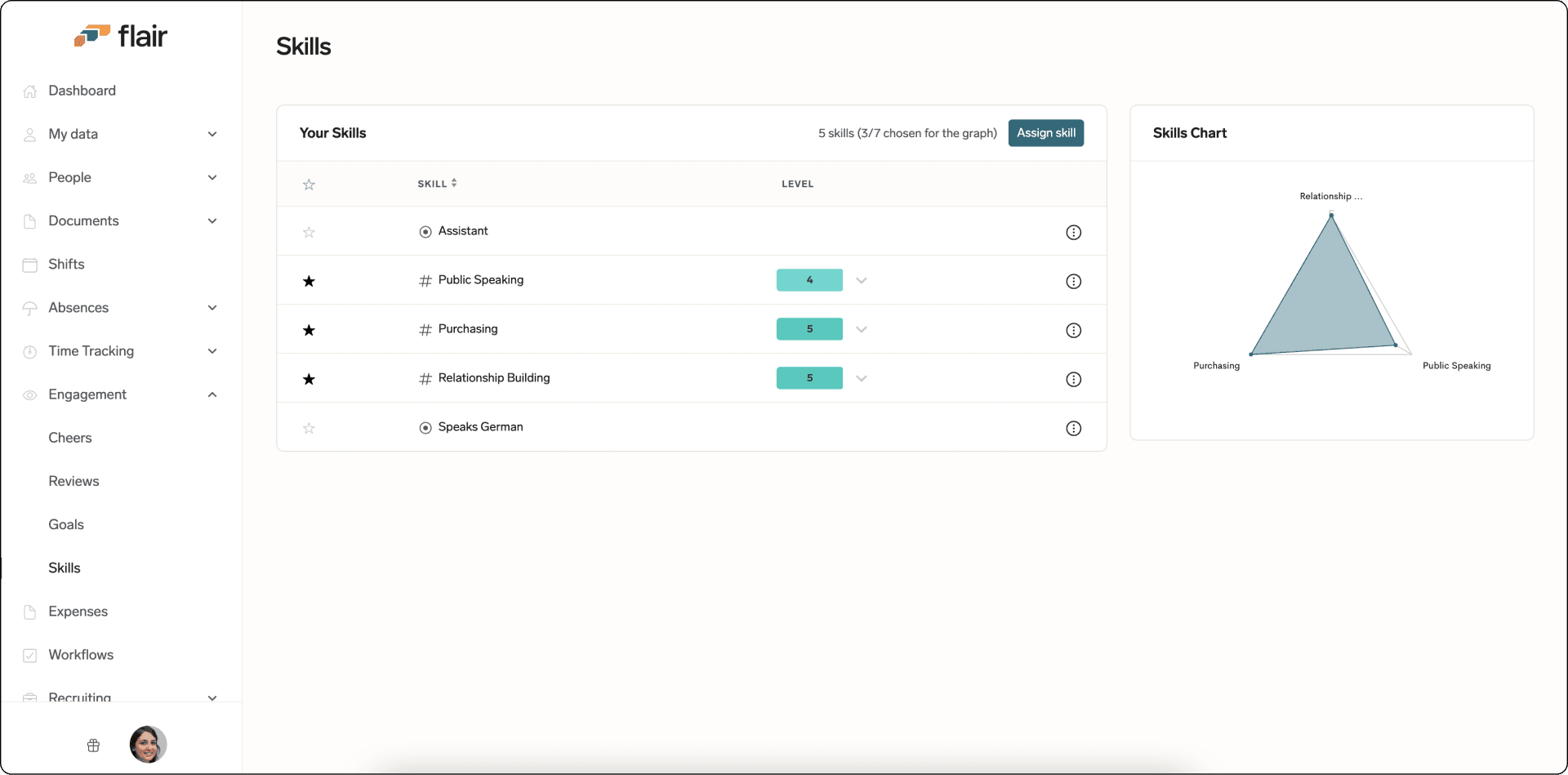Open Public Speaking level dropdown arrow

(862, 280)
